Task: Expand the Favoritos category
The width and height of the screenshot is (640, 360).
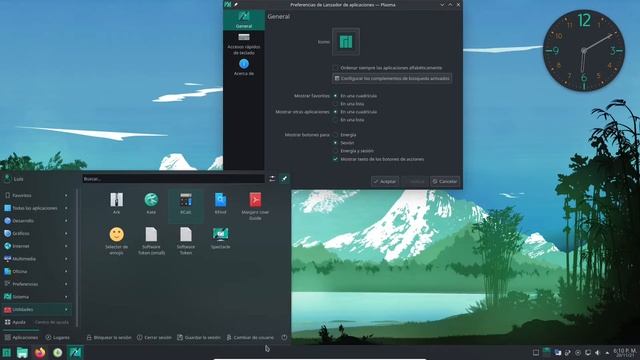Action: coord(36,196)
